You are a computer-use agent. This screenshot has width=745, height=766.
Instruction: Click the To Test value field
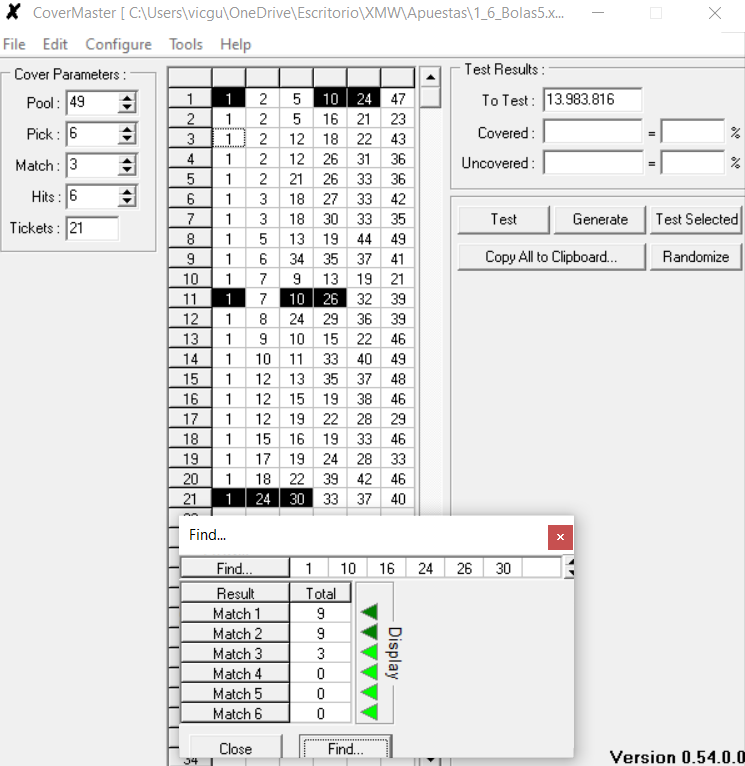pyautogui.click(x=592, y=100)
